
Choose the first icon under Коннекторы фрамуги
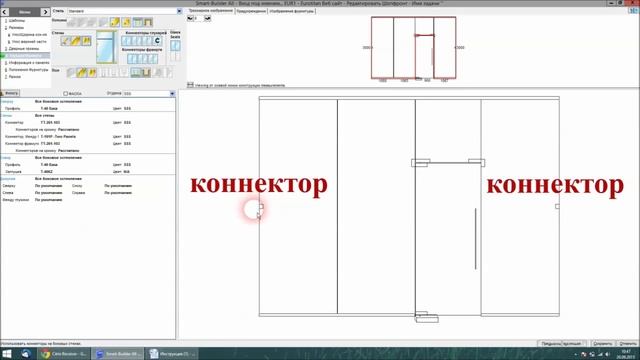tap(131, 59)
